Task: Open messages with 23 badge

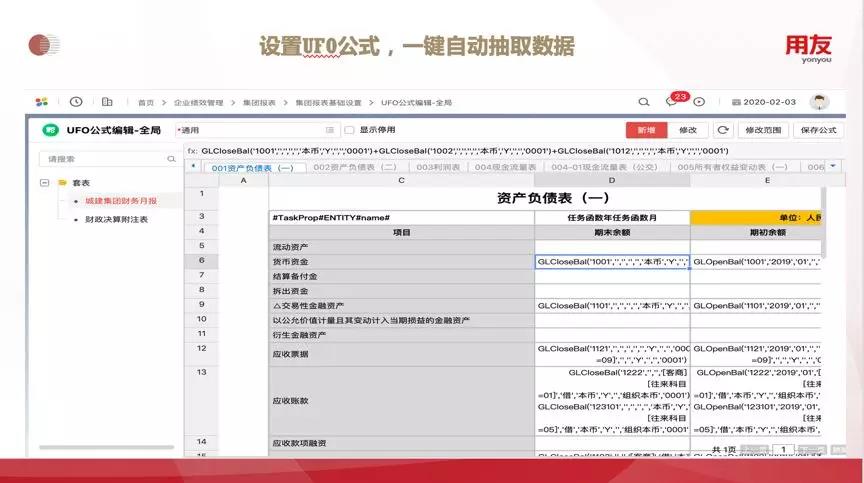Action: [x=672, y=102]
